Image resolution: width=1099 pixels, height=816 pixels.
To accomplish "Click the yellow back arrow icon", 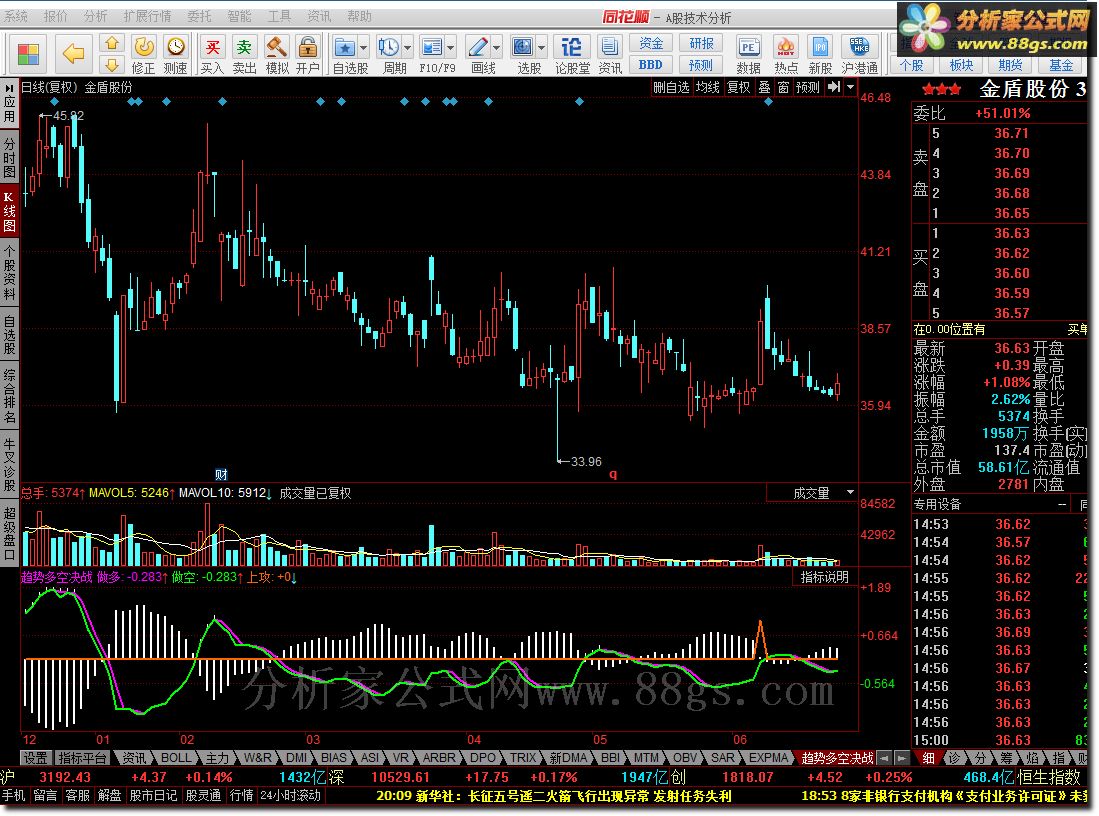I will (x=73, y=53).
